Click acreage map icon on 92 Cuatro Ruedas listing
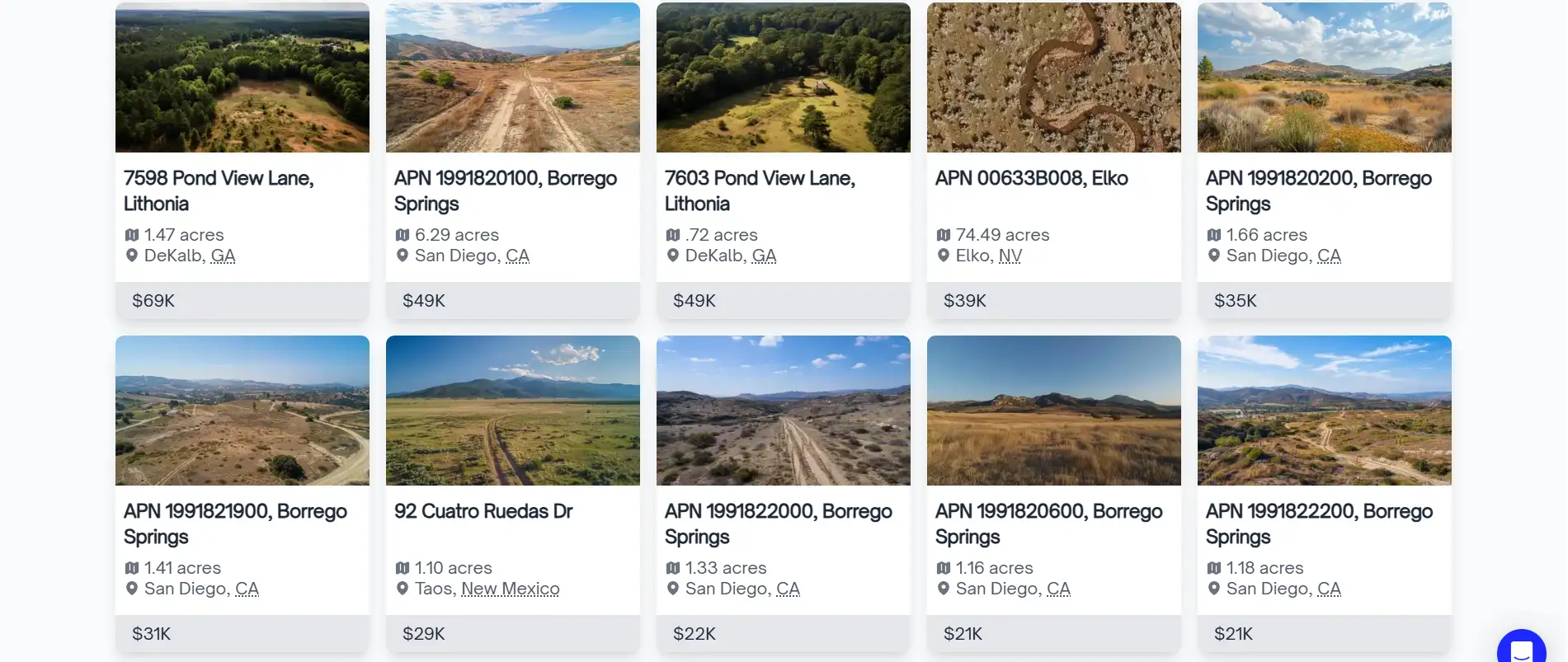This screenshot has width=1568, height=662. 403,568
